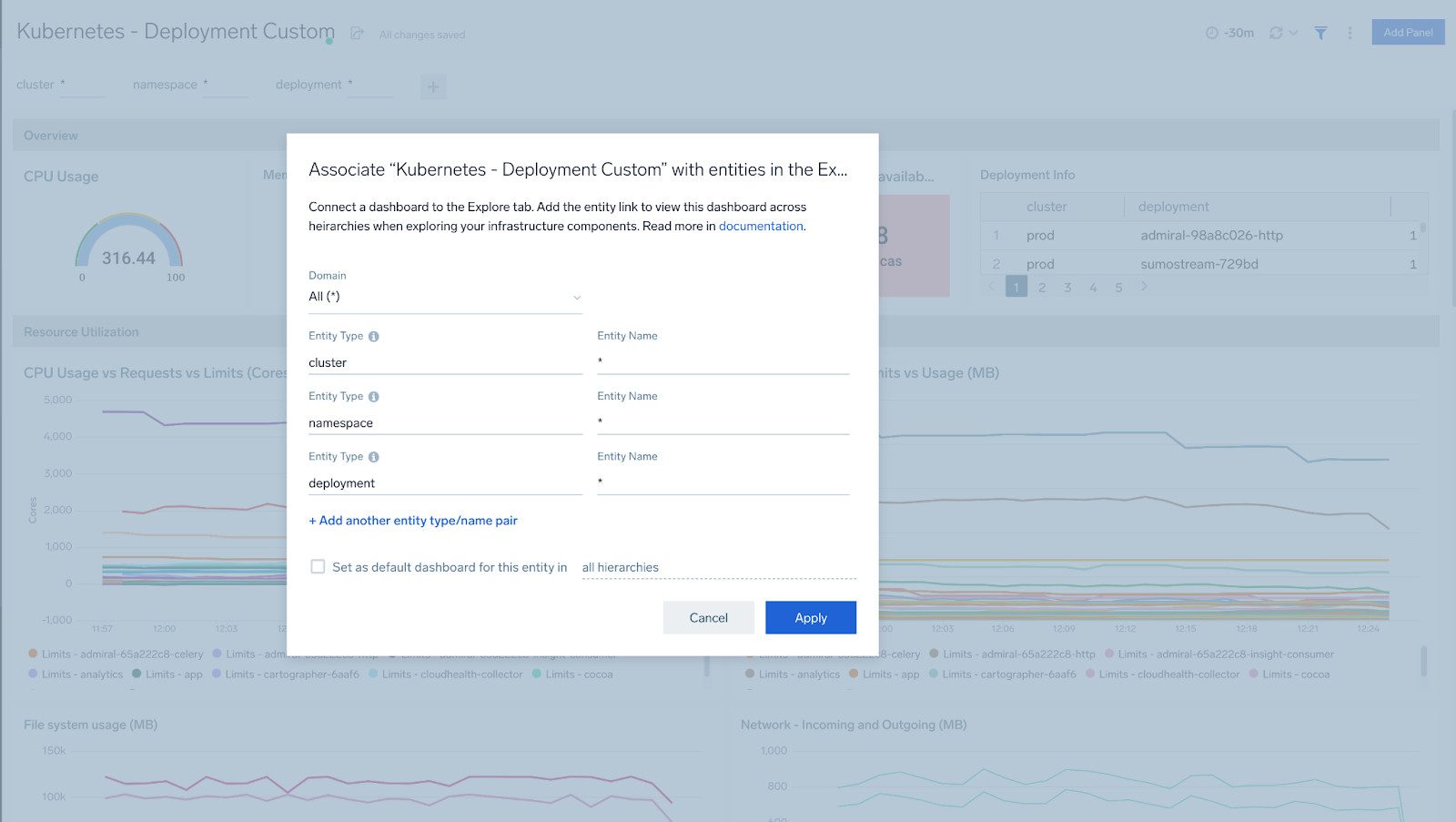Click the plus icon to add variable
Screen dimensions: 1456x822
[x=433, y=87]
